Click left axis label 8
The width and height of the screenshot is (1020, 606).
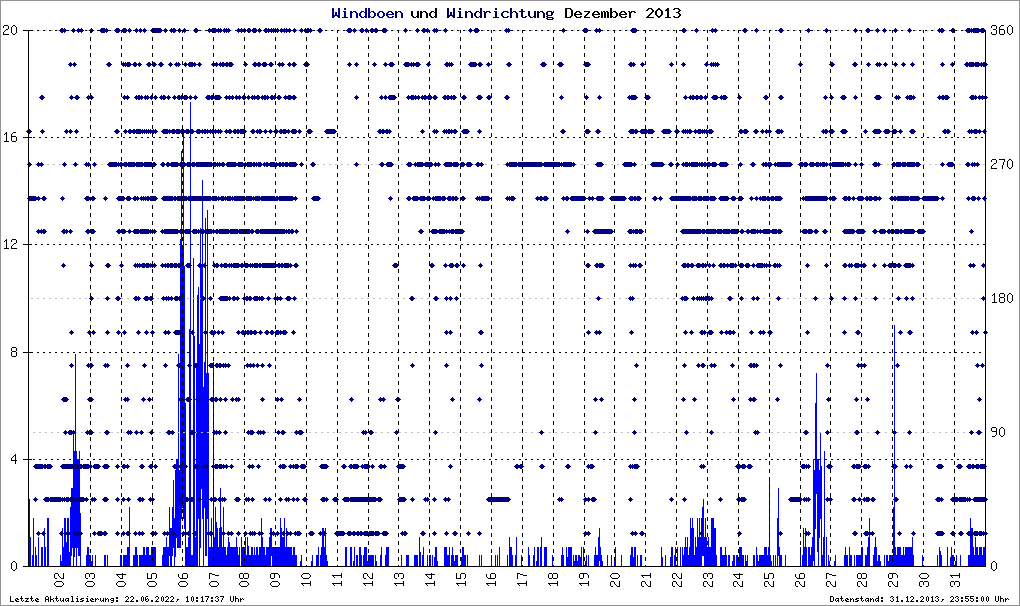tap(13, 352)
